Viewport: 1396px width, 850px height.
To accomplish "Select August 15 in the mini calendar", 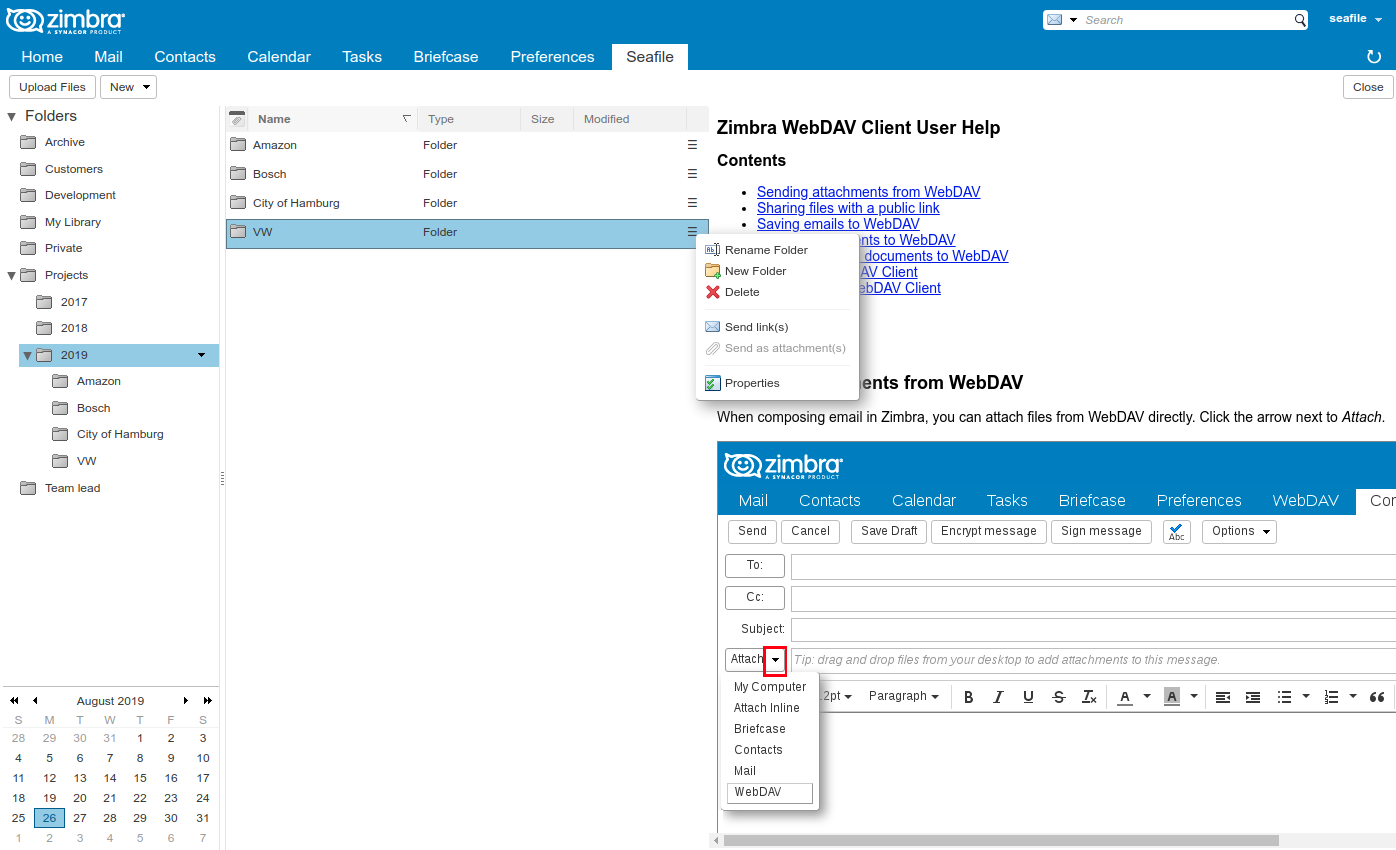I will coord(140,778).
